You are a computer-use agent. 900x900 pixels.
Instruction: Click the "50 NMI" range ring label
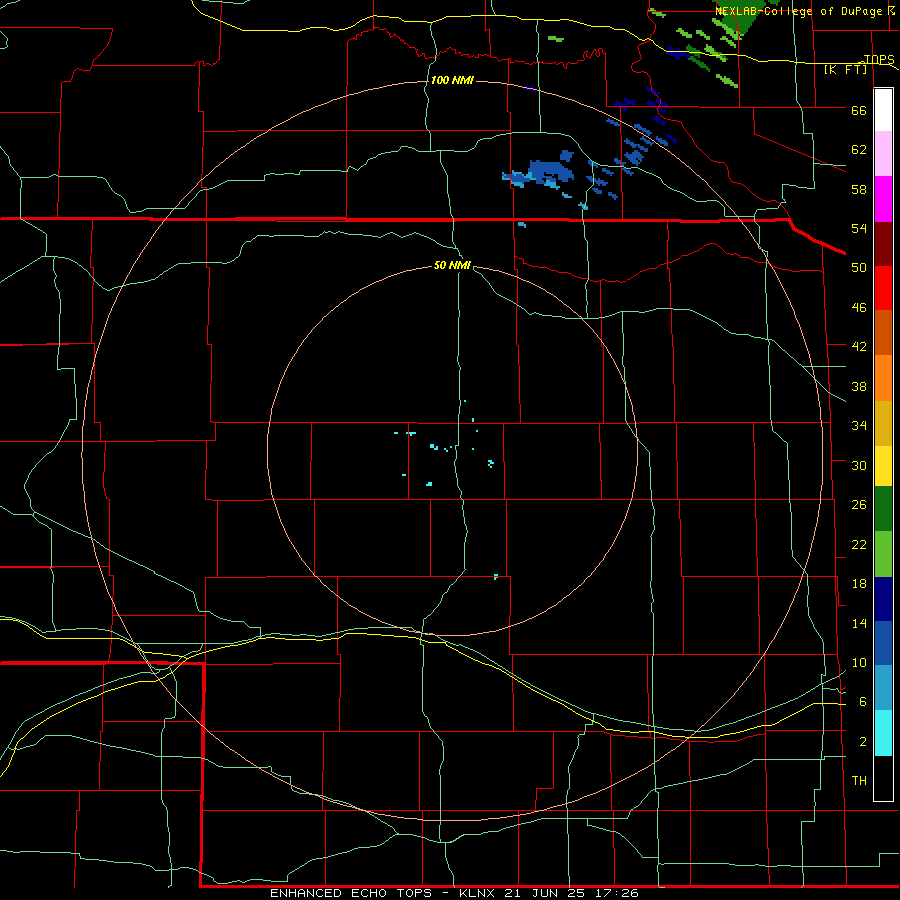[452, 265]
